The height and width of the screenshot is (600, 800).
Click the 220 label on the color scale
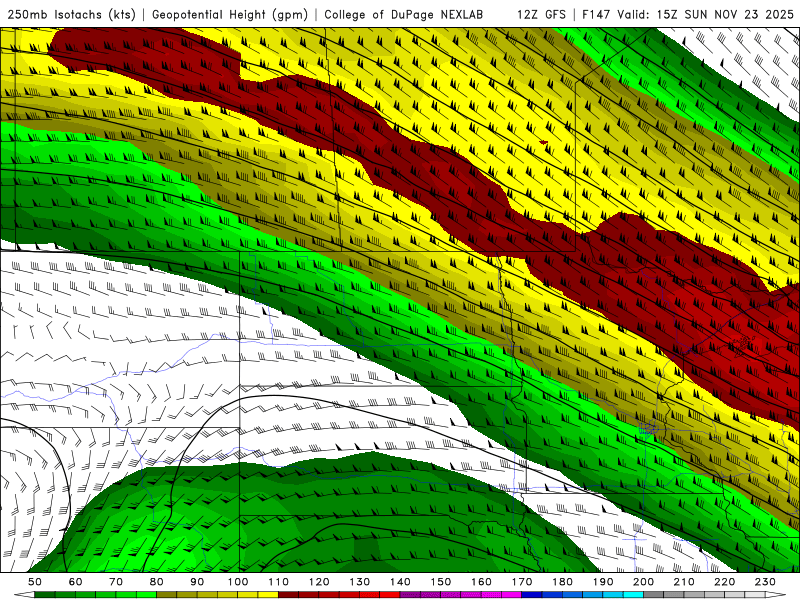click(x=724, y=582)
